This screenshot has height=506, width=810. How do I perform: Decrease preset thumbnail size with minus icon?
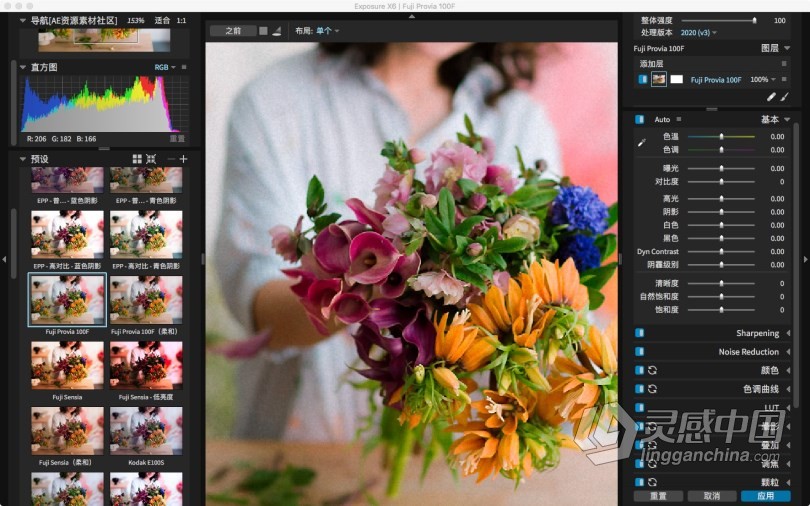171,159
